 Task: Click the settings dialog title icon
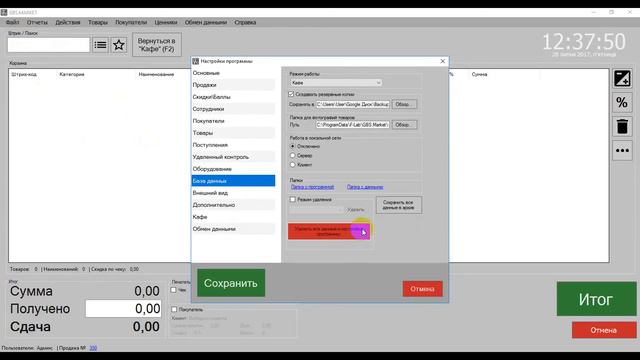point(196,61)
